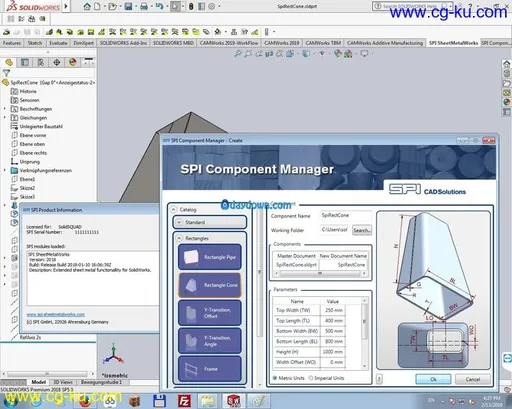Image resolution: width=512 pixels, height=409 pixels.
Task: Select the Metric Units radio button
Action: (275, 378)
